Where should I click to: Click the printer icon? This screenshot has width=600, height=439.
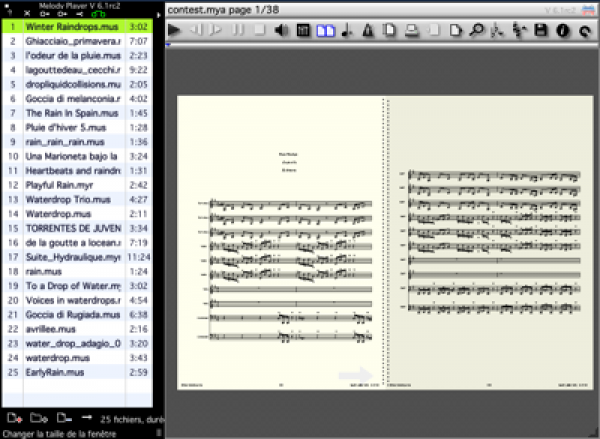[412, 32]
